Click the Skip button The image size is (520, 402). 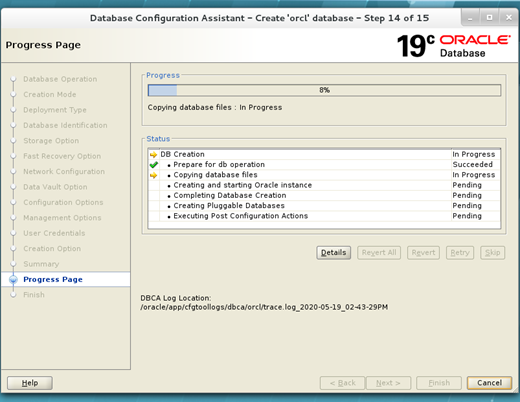pyautogui.click(x=493, y=253)
